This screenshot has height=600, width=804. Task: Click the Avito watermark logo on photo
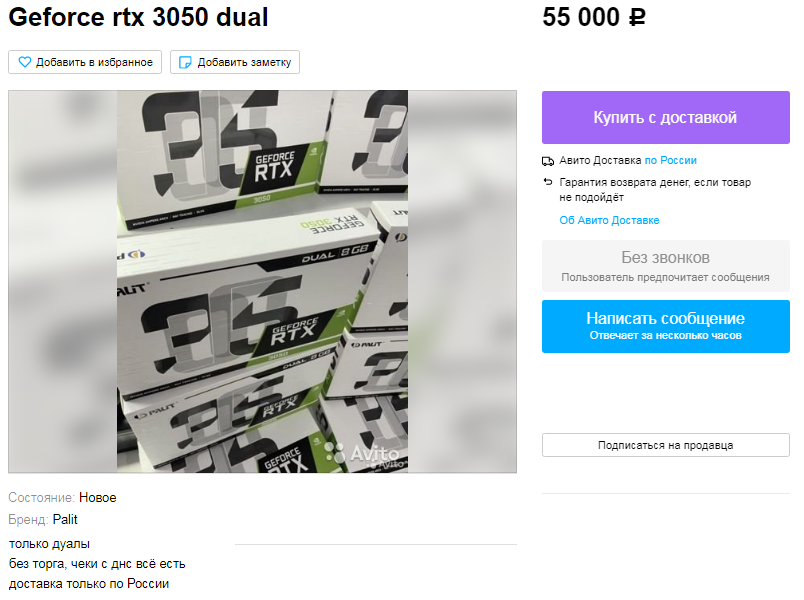pos(363,453)
